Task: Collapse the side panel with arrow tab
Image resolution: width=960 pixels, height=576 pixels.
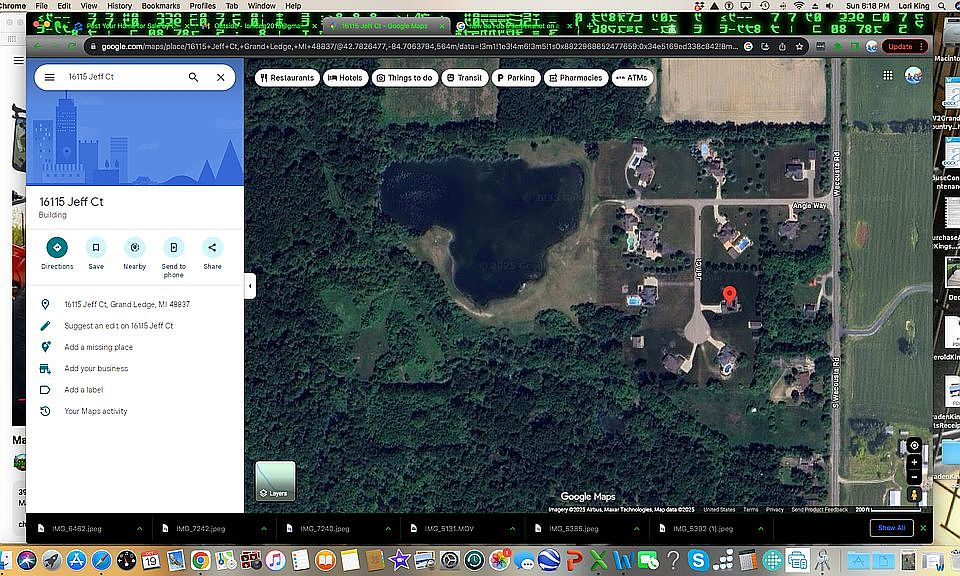Action: 250,287
